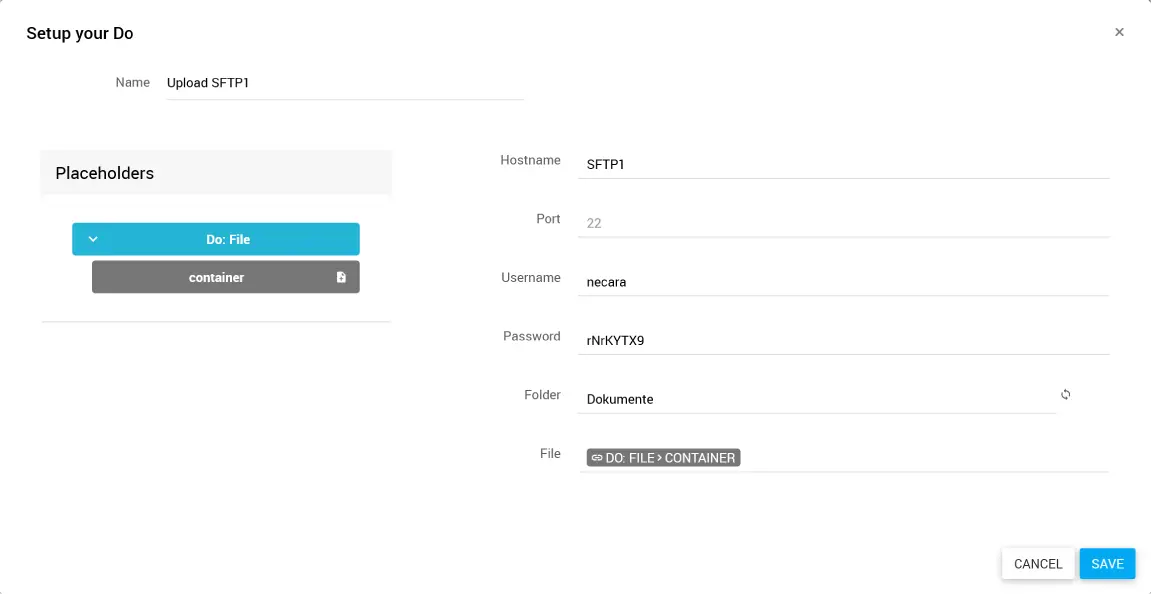This screenshot has height=594, width=1151.
Task: Focus the Password input field
Action: [x=843, y=340]
